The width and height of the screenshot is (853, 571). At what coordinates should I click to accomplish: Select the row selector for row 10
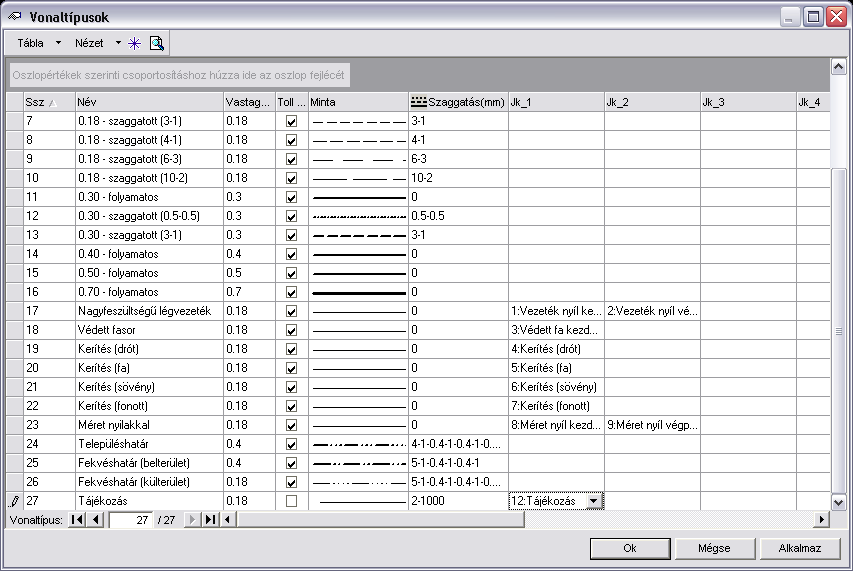pyautogui.click(x=15, y=178)
